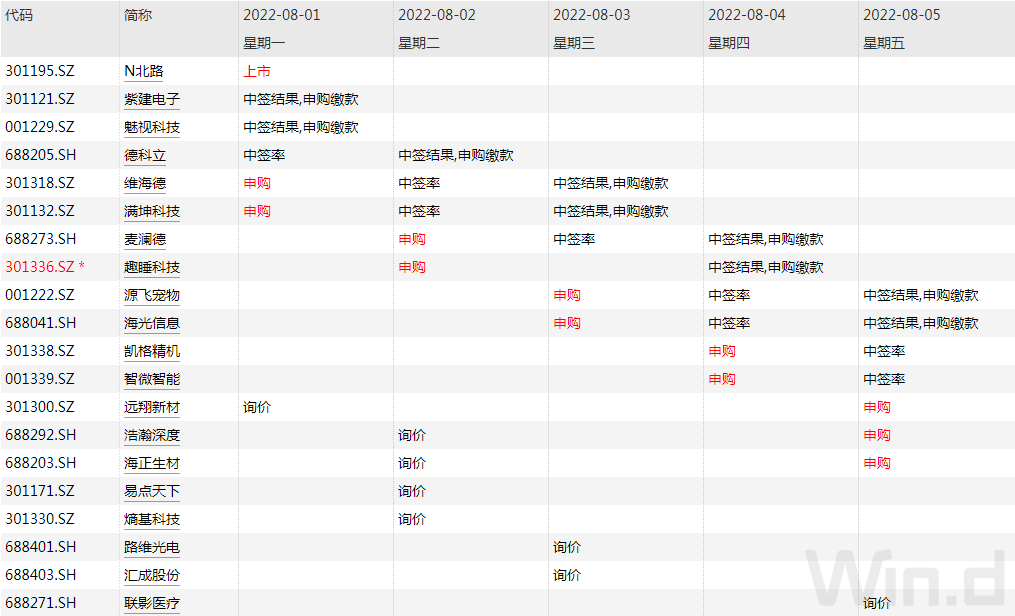Click 申购 in the 维海德 row
This screenshot has height=616, width=1015.
(x=257, y=183)
